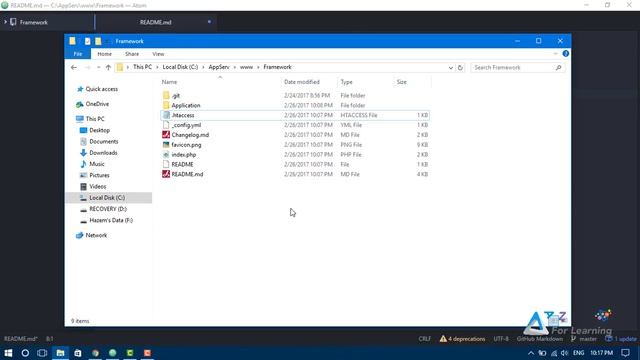The height and width of the screenshot is (360, 640).
Task: Open Windows Start menu
Action: coord(8,353)
